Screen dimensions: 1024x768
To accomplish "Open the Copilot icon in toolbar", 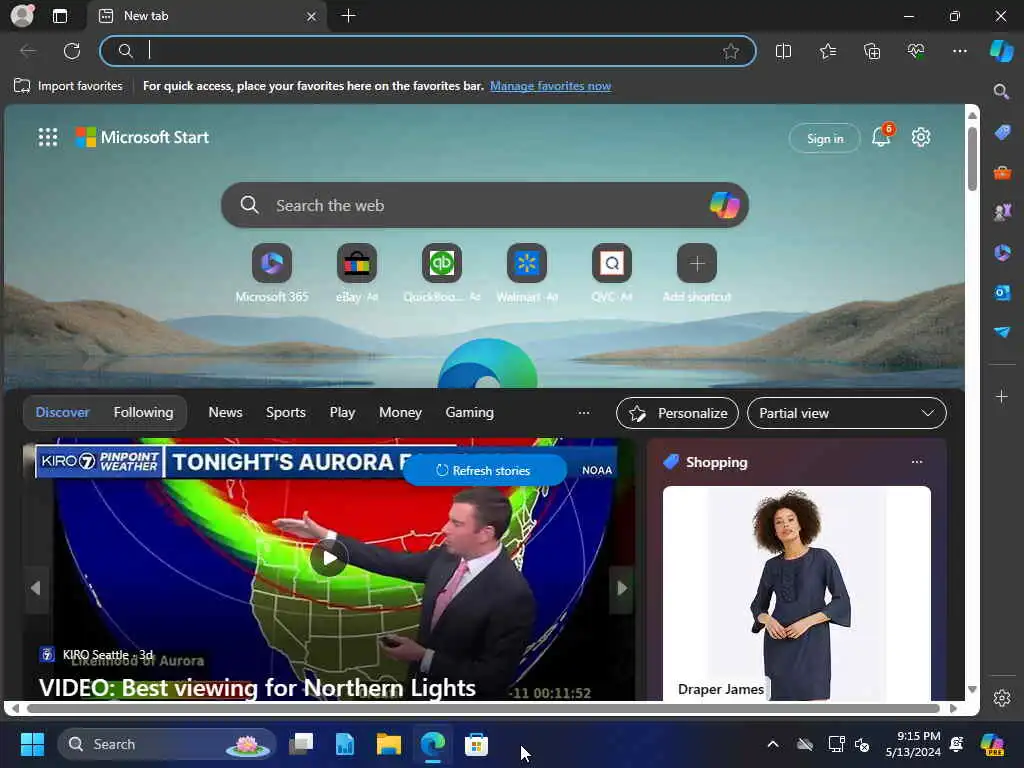I will pos(1001,51).
